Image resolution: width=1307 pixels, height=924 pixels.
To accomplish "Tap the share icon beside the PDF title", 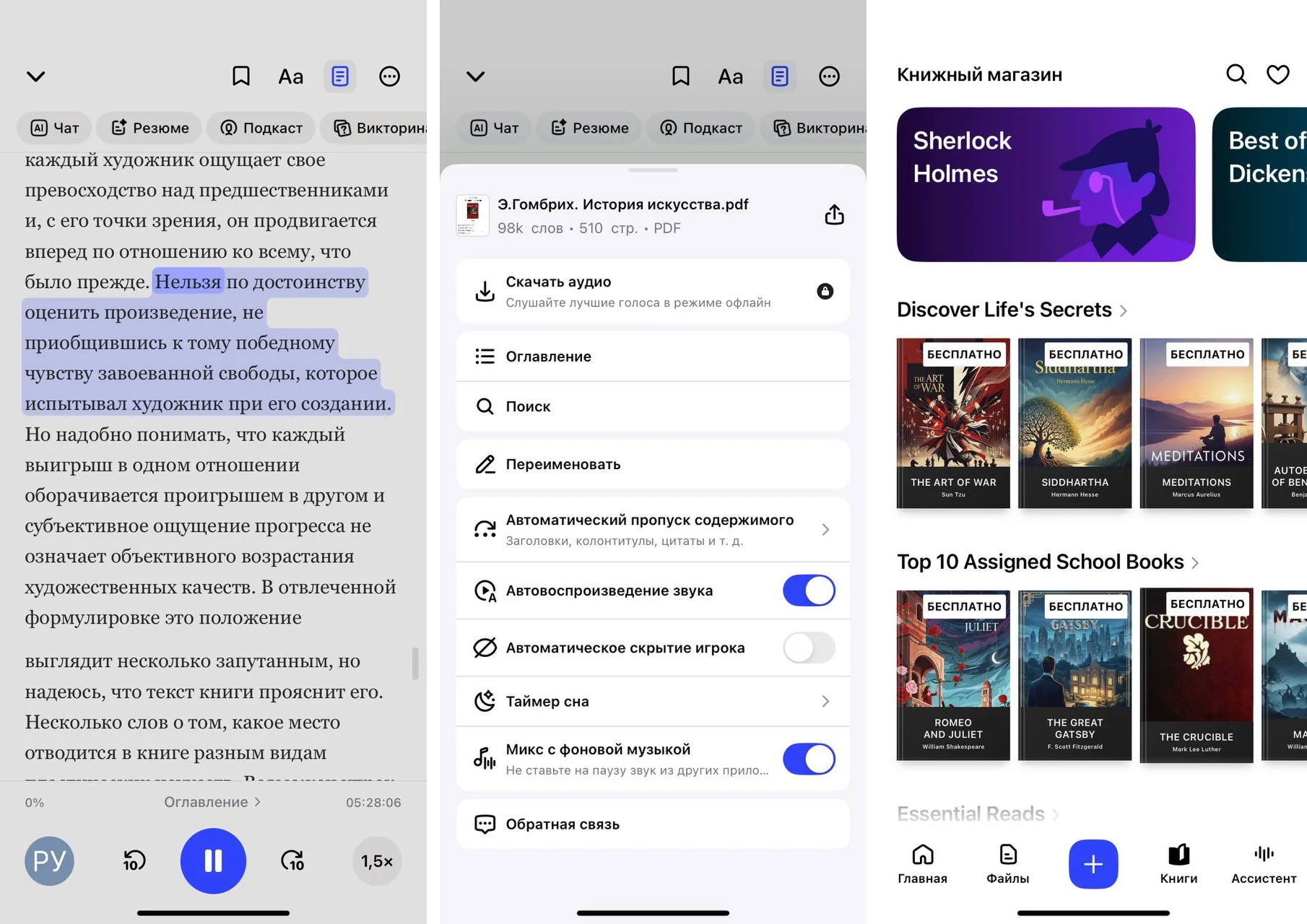I will (834, 215).
